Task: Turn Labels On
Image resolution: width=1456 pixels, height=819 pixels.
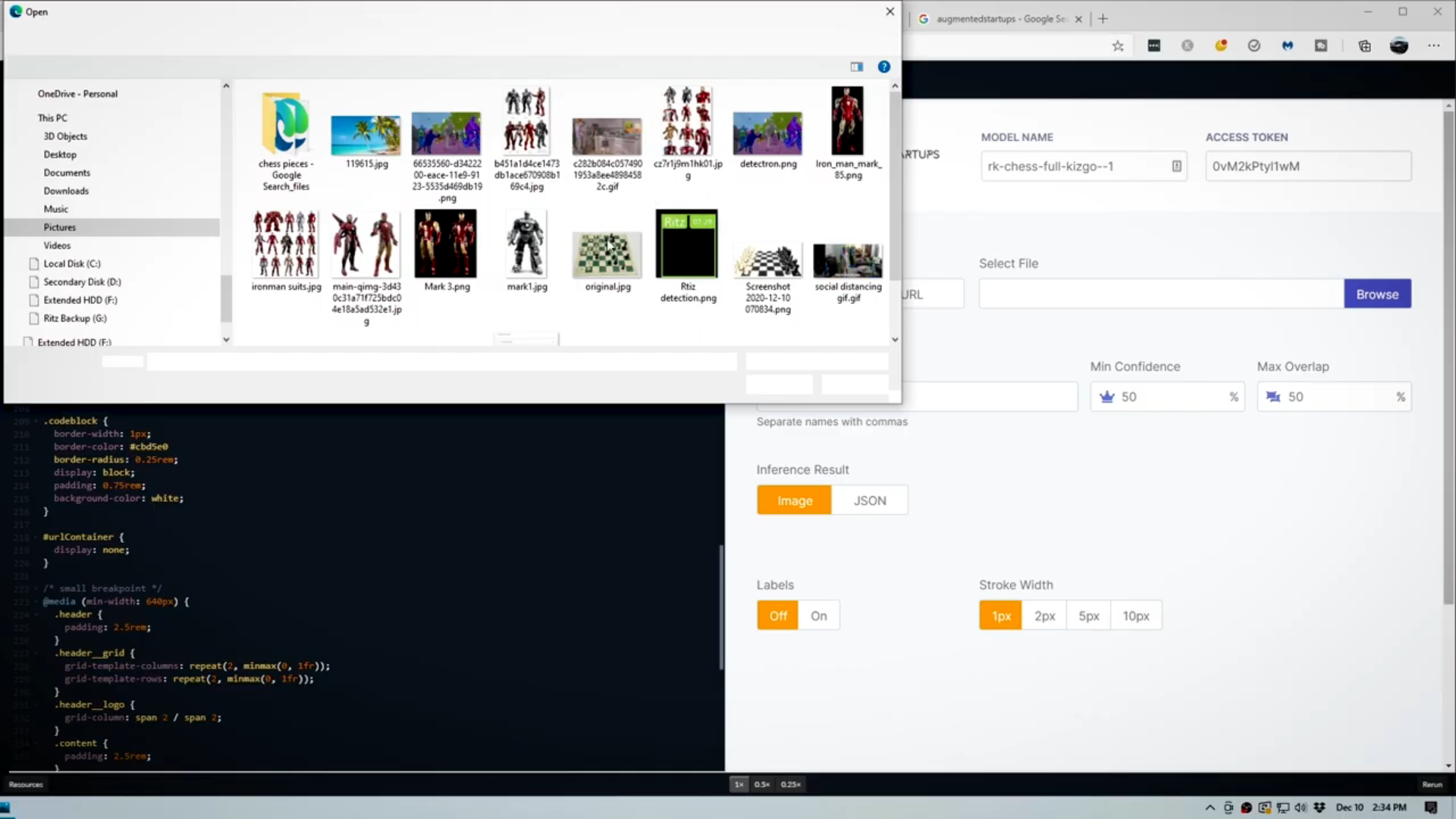Action: [818, 616]
